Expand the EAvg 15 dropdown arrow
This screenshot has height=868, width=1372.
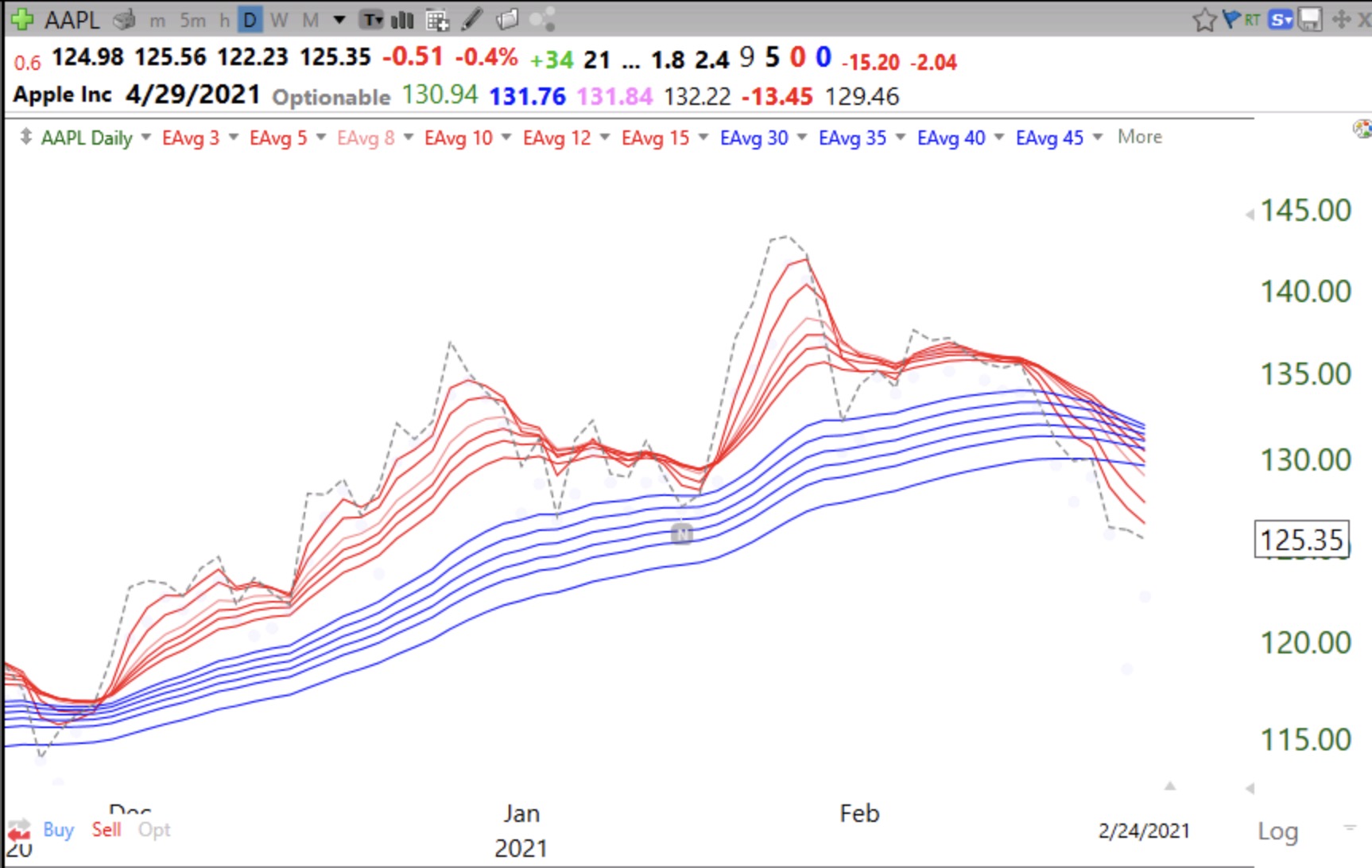[x=703, y=138]
